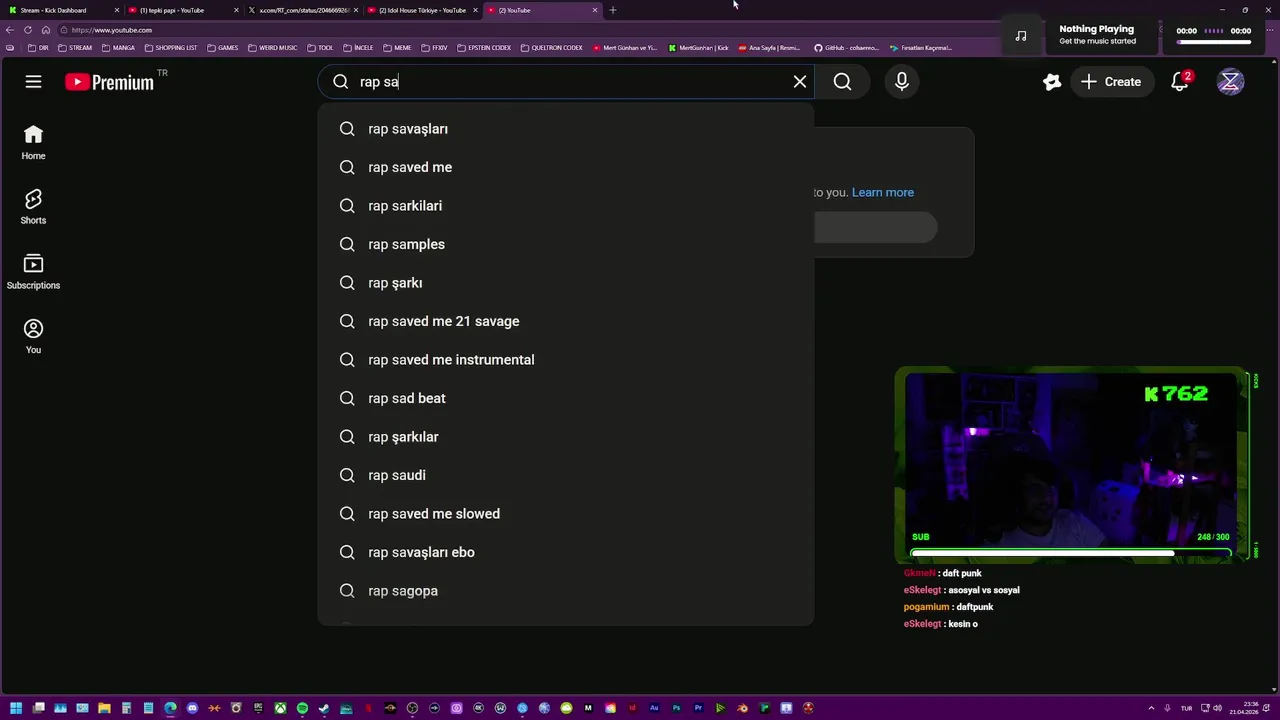
Task: Open the GitHub bookmark
Action: coord(846,48)
